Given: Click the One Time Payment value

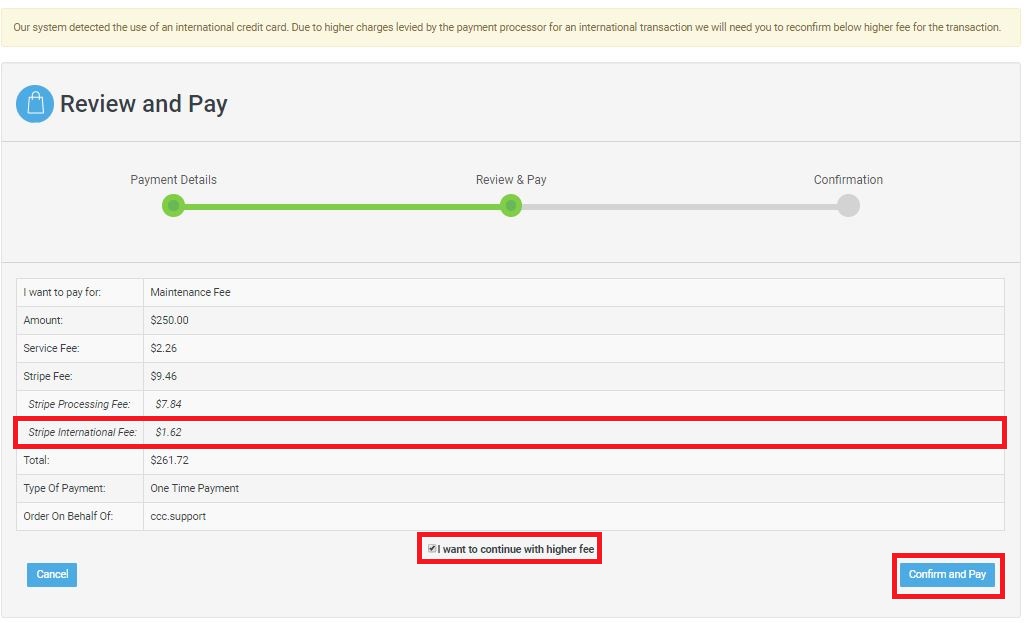Looking at the screenshot, I should click(x=194, y=488).
